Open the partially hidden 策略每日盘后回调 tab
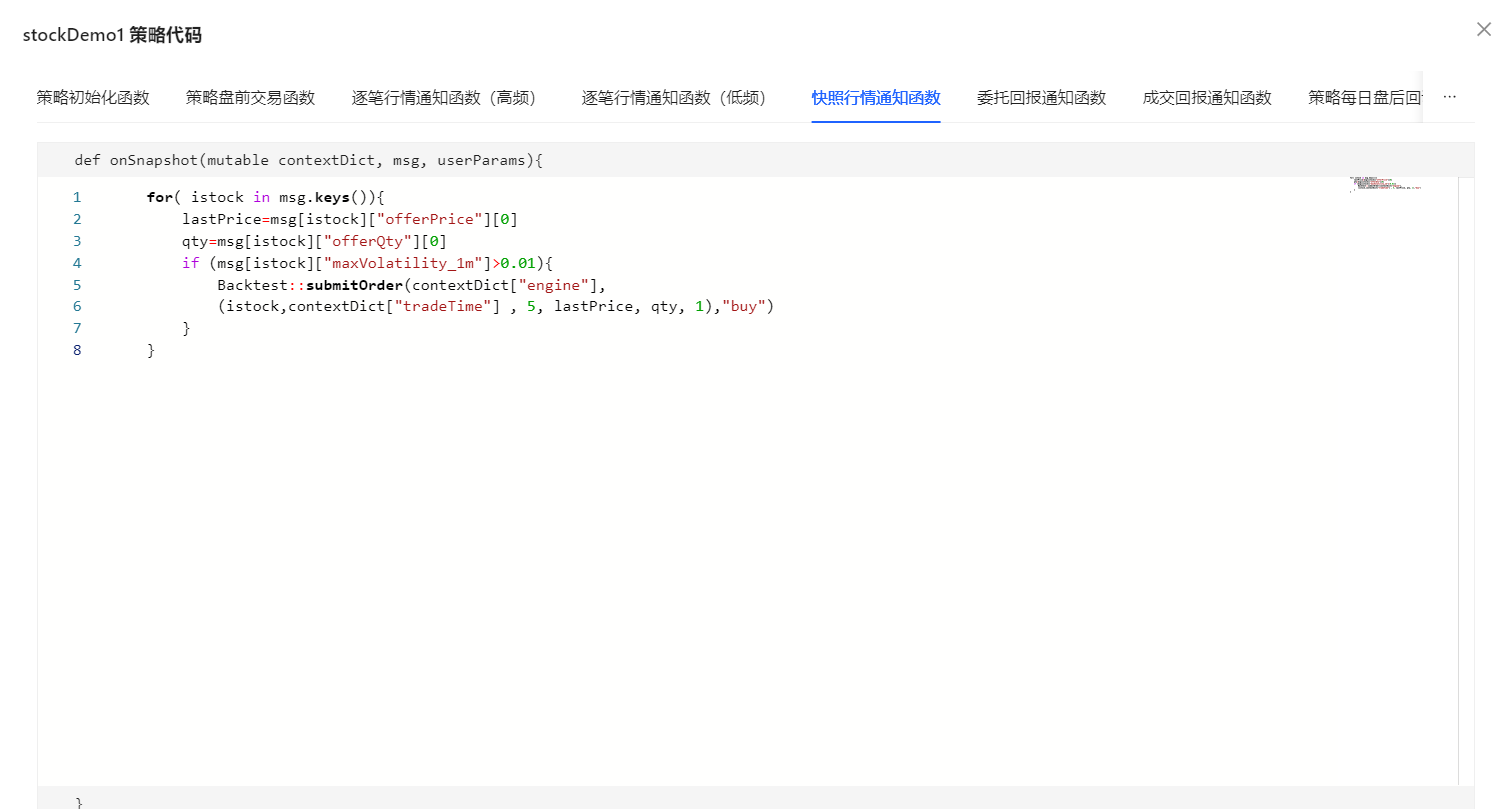 [1365, 97]
